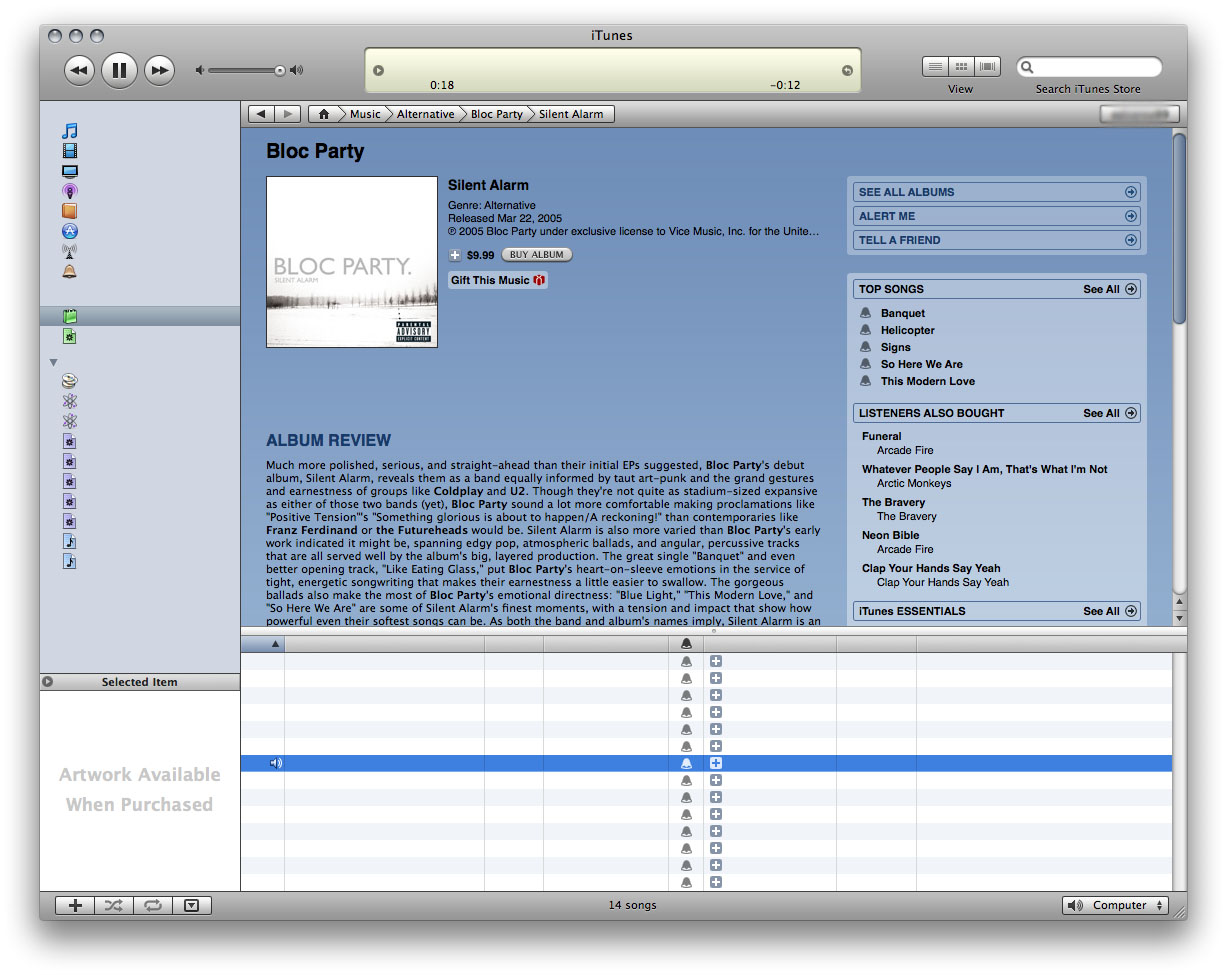Click the Selected Item panel arrow
This screenshot has height=975, width=1227.
[x=47, y=682]
